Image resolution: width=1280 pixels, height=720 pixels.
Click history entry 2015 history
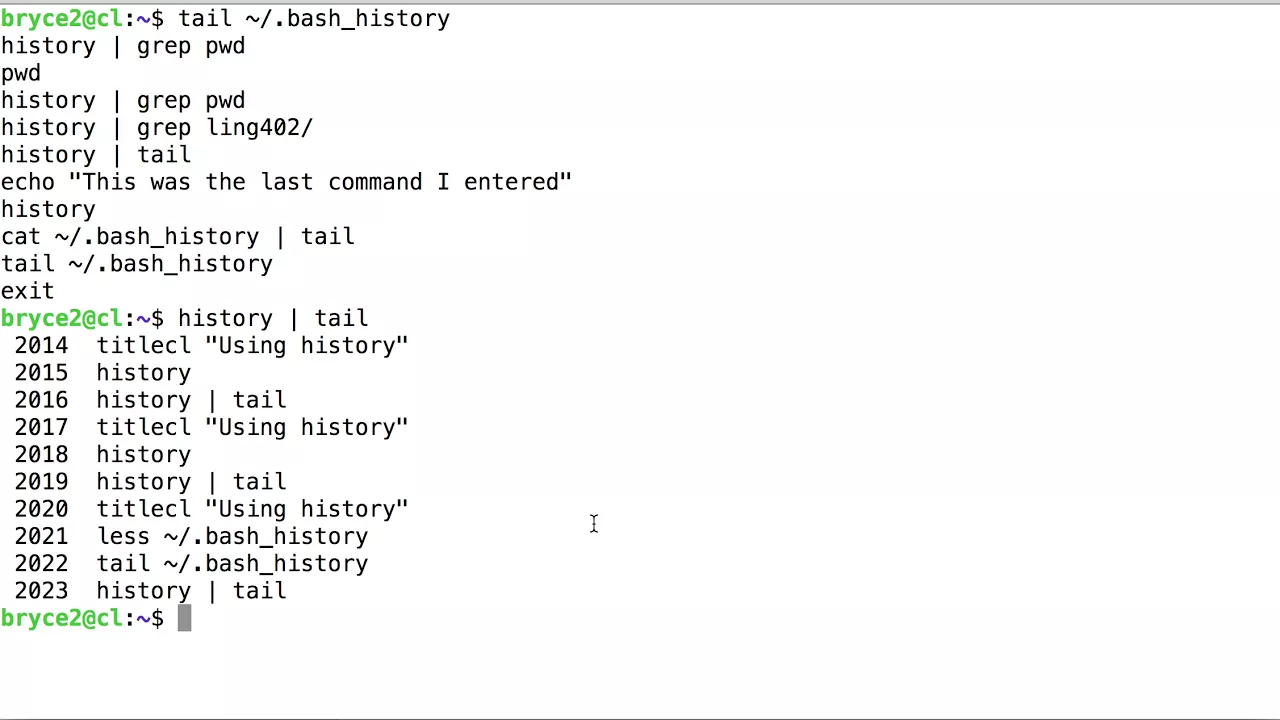[x=103, y=373]
